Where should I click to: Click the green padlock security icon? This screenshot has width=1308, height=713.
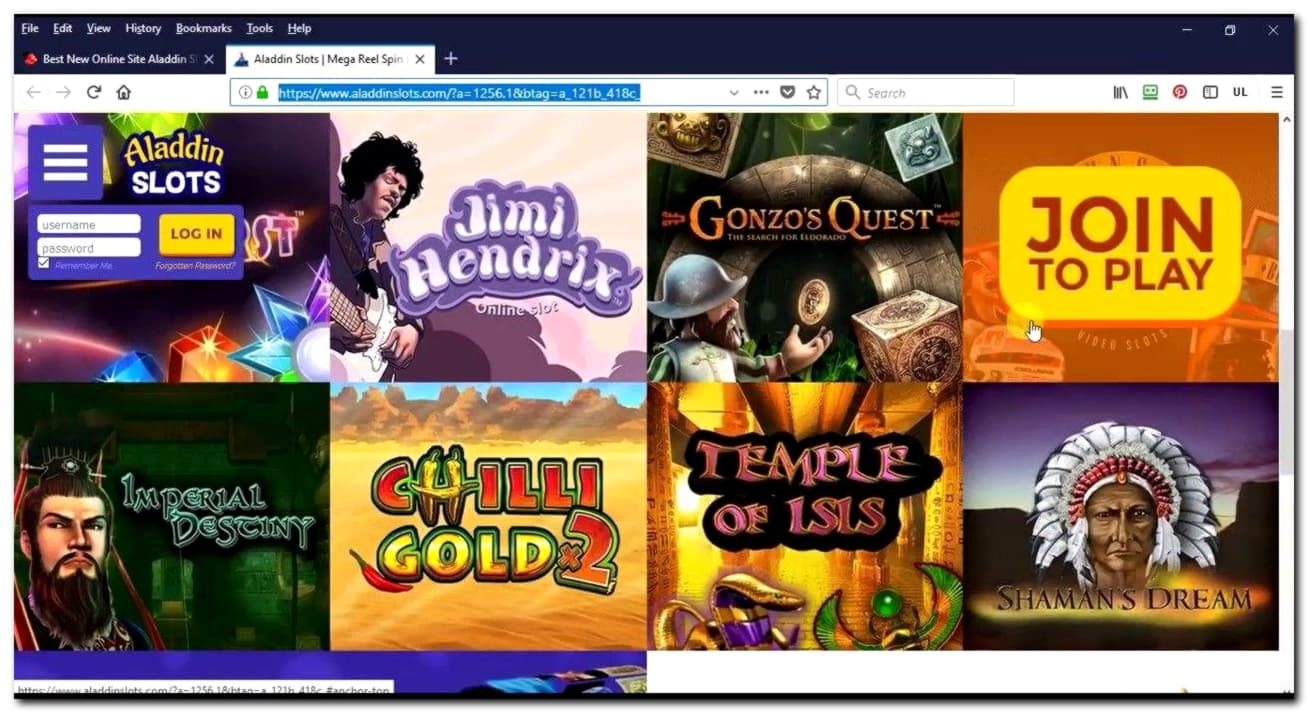tap(262, 92)
